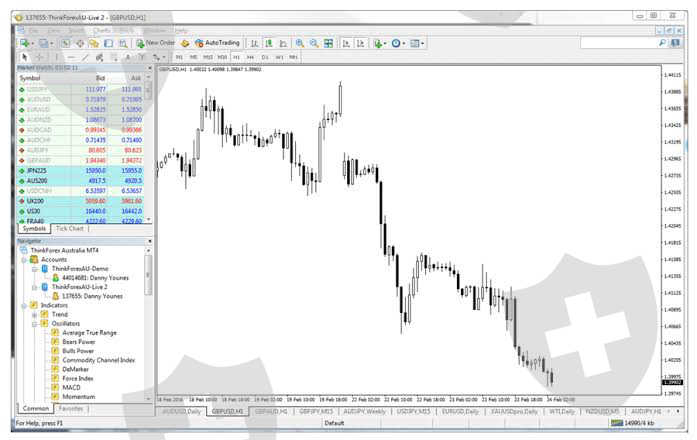697x440 pixels.
Task: Switch to the Tick Chart tab
Action: 70,228
